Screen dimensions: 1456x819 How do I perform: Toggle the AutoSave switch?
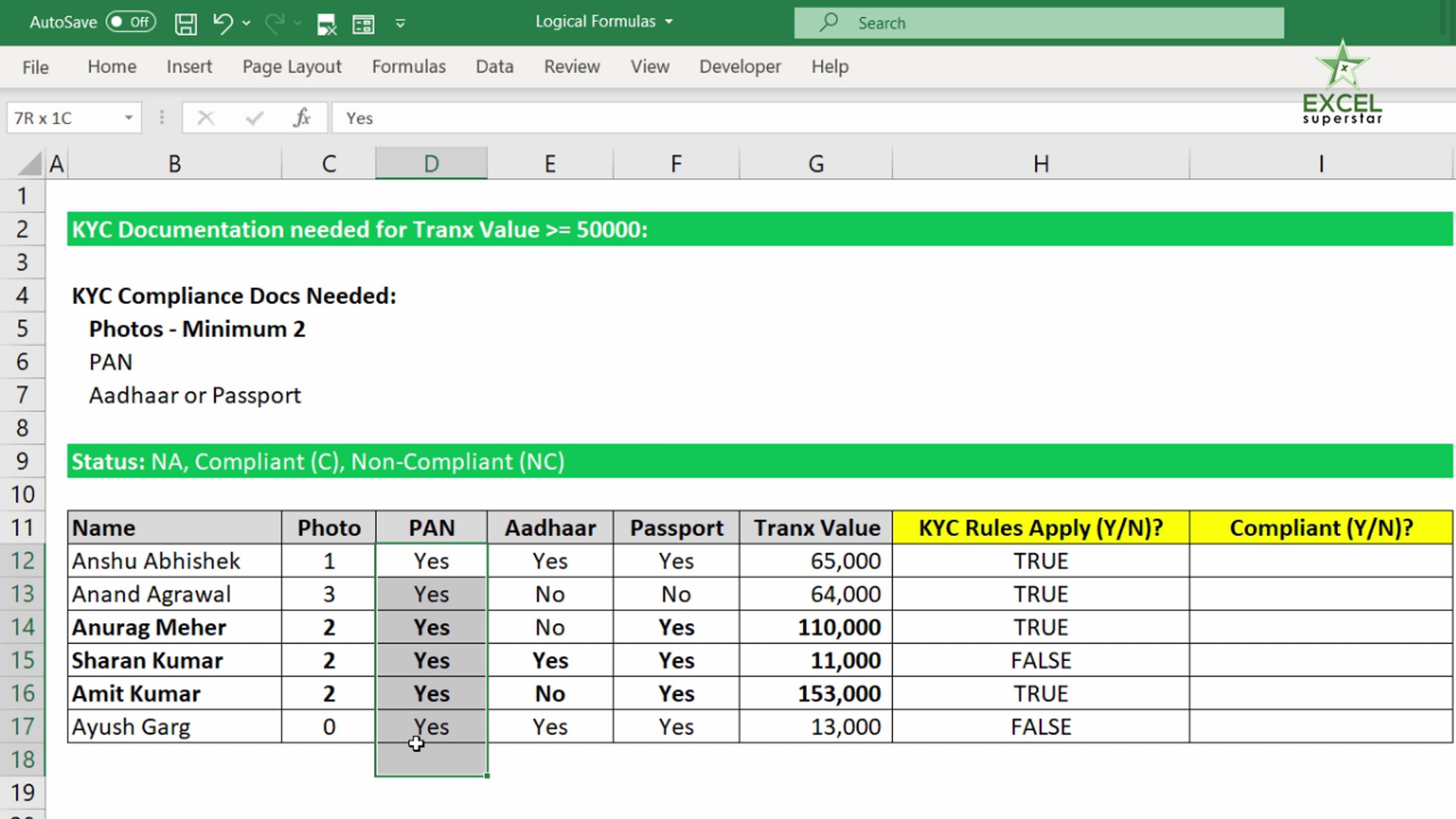point(130,22)
